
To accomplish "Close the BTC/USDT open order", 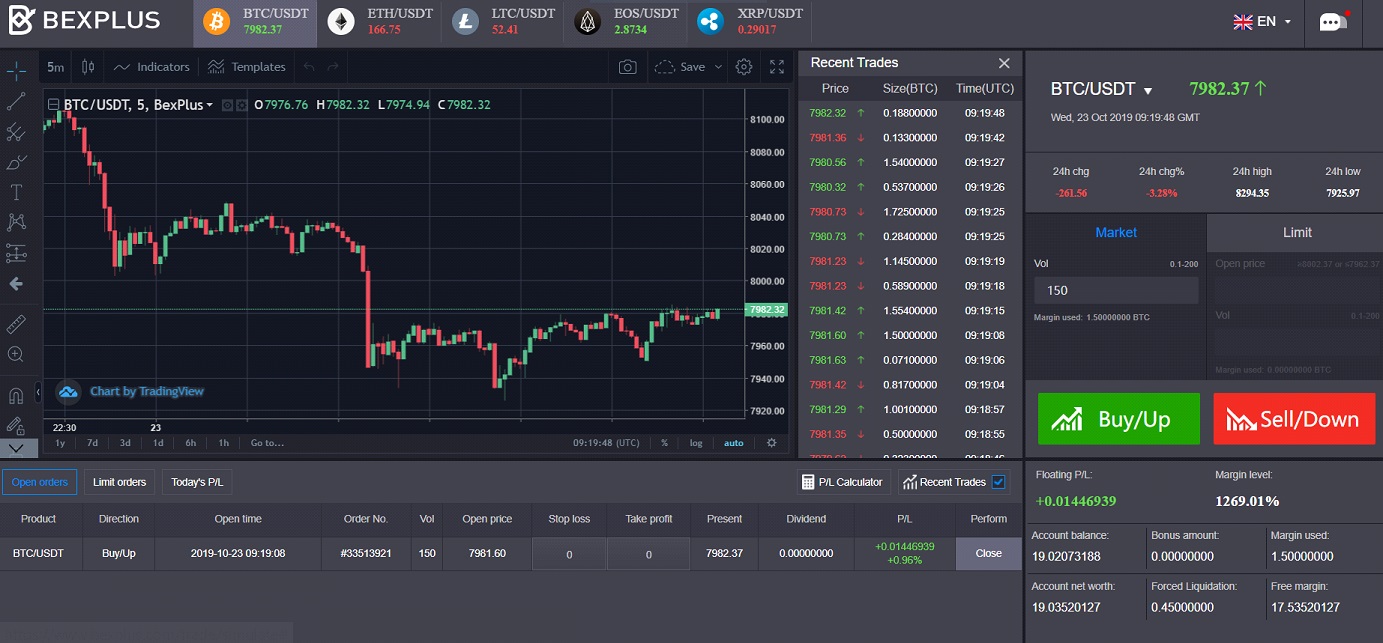I will tap(988, 553).
